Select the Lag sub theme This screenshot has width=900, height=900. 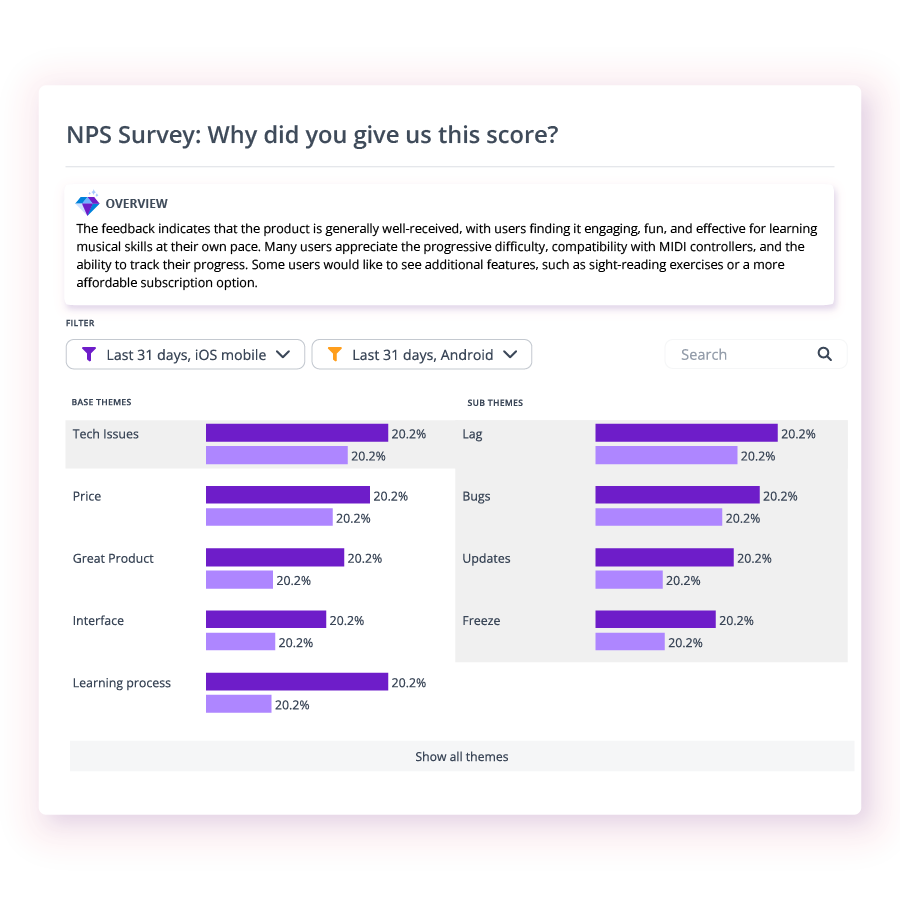(472, 434)
